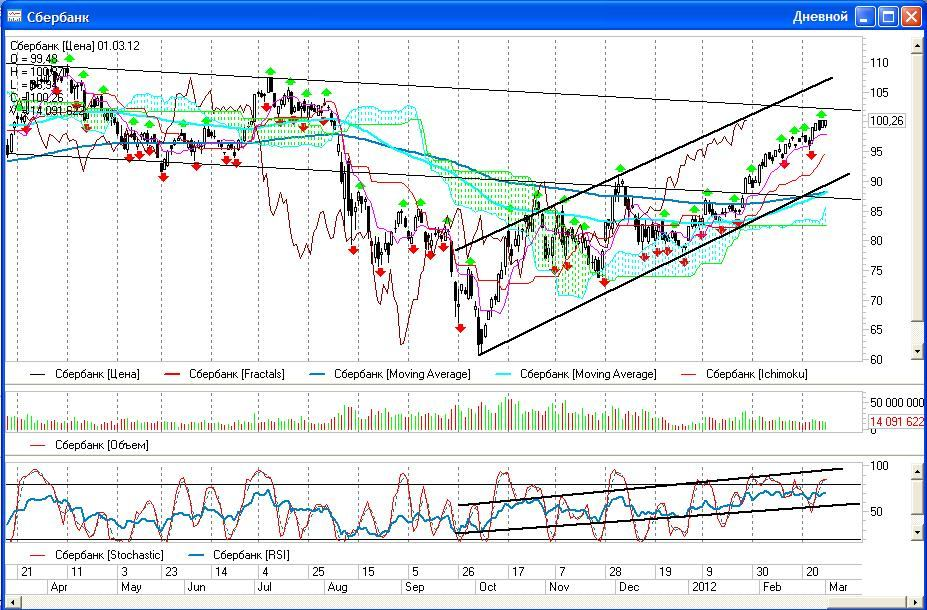Click the Сбербанк [Цена] 01.03.12 data header
Viewport: 927px width, 610px height.
coord(75,46)
